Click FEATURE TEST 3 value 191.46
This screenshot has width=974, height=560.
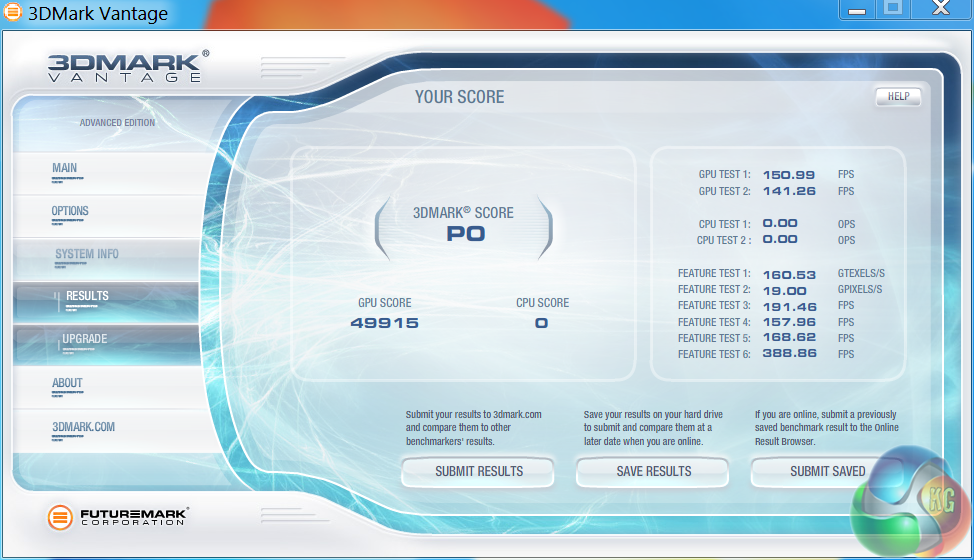tap(790, 307)
